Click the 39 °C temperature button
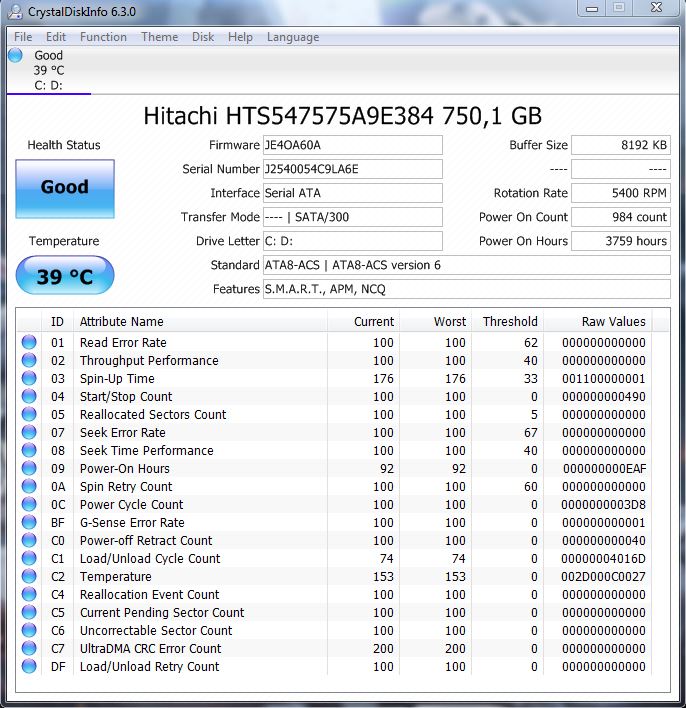Viewport: 686px width, 708px height. [x=65, y=277]
